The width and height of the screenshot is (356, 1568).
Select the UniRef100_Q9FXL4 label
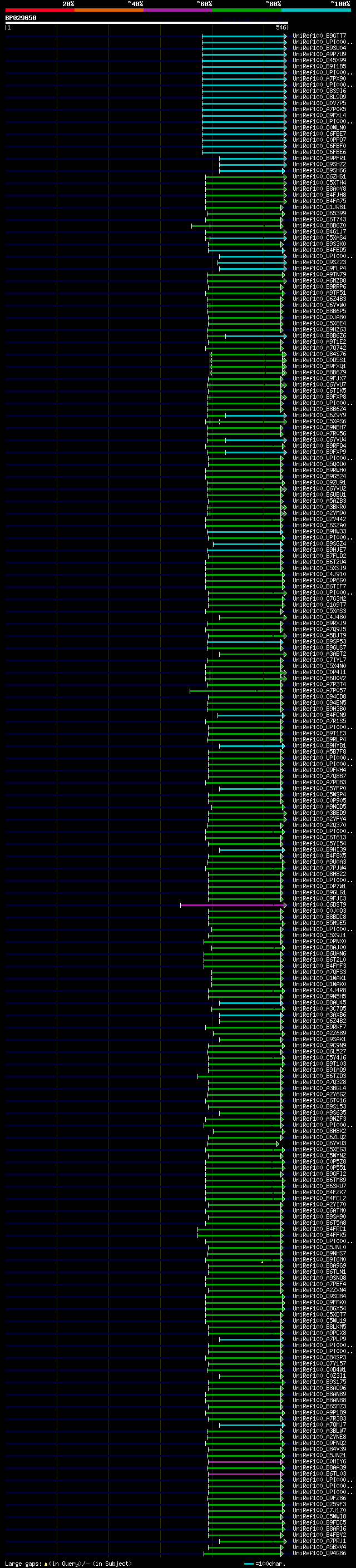[x=319, y=115]
